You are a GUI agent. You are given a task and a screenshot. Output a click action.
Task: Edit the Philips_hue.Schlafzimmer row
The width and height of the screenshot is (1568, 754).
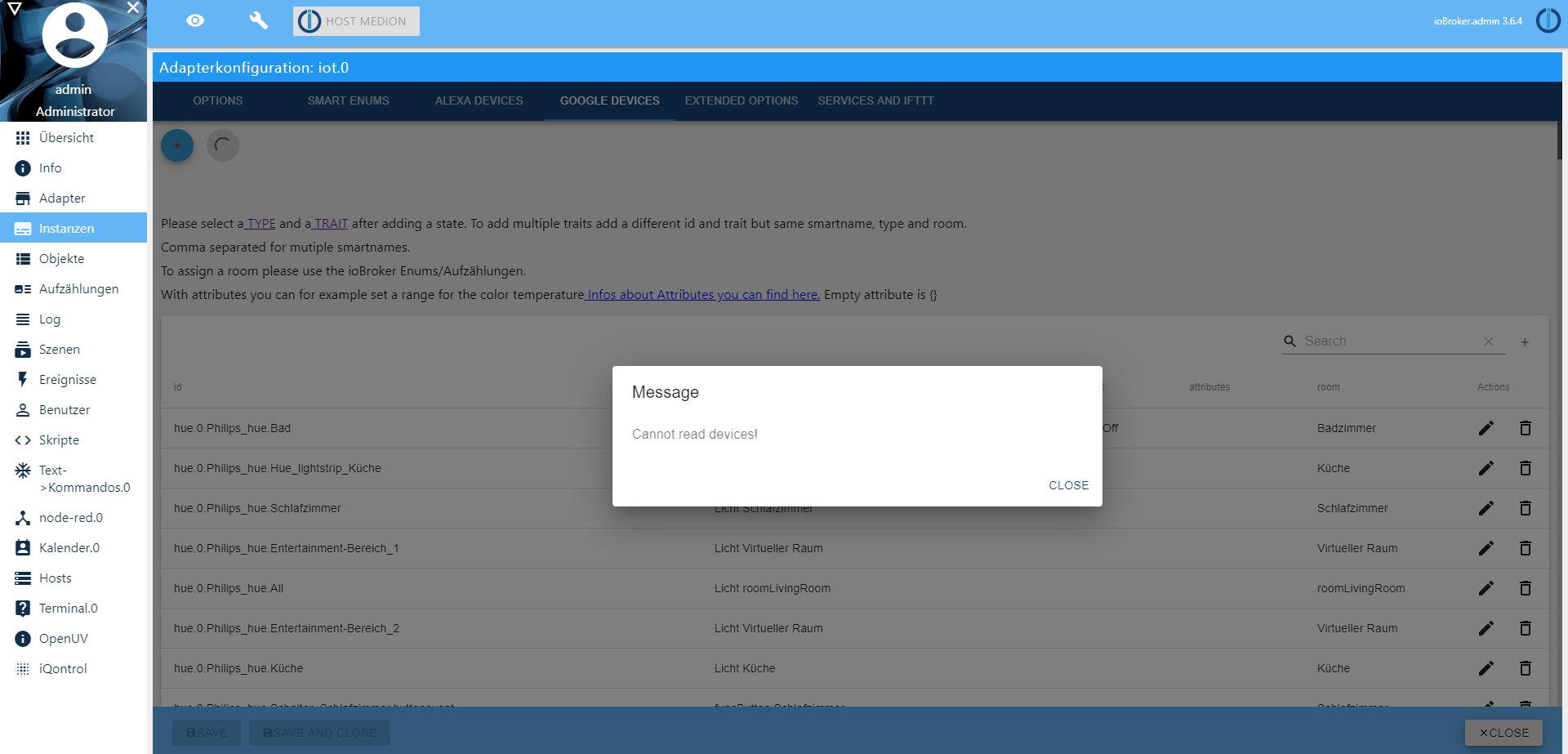point(1486,508)
